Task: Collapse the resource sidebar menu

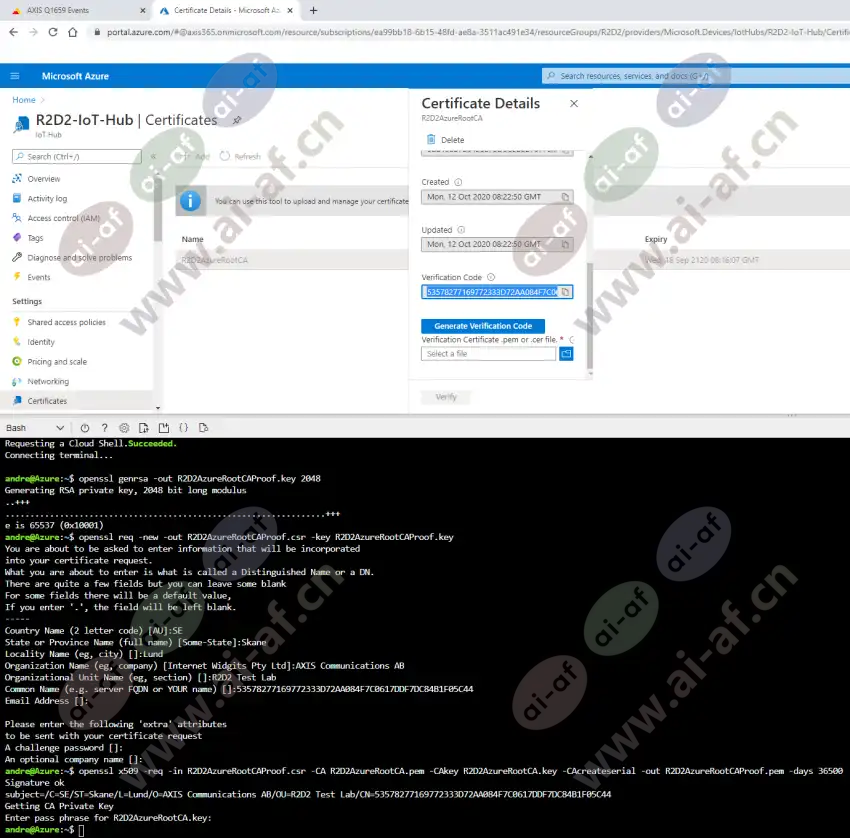Action: (x=153, y=156)
